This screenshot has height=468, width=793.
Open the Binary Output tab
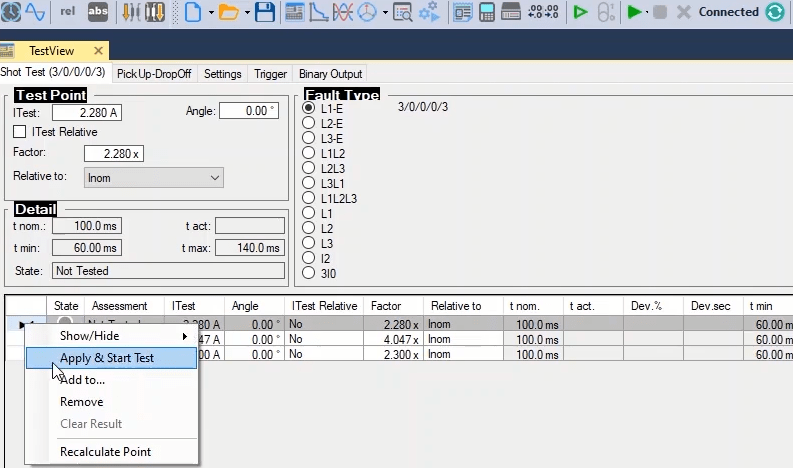[330, 74]
